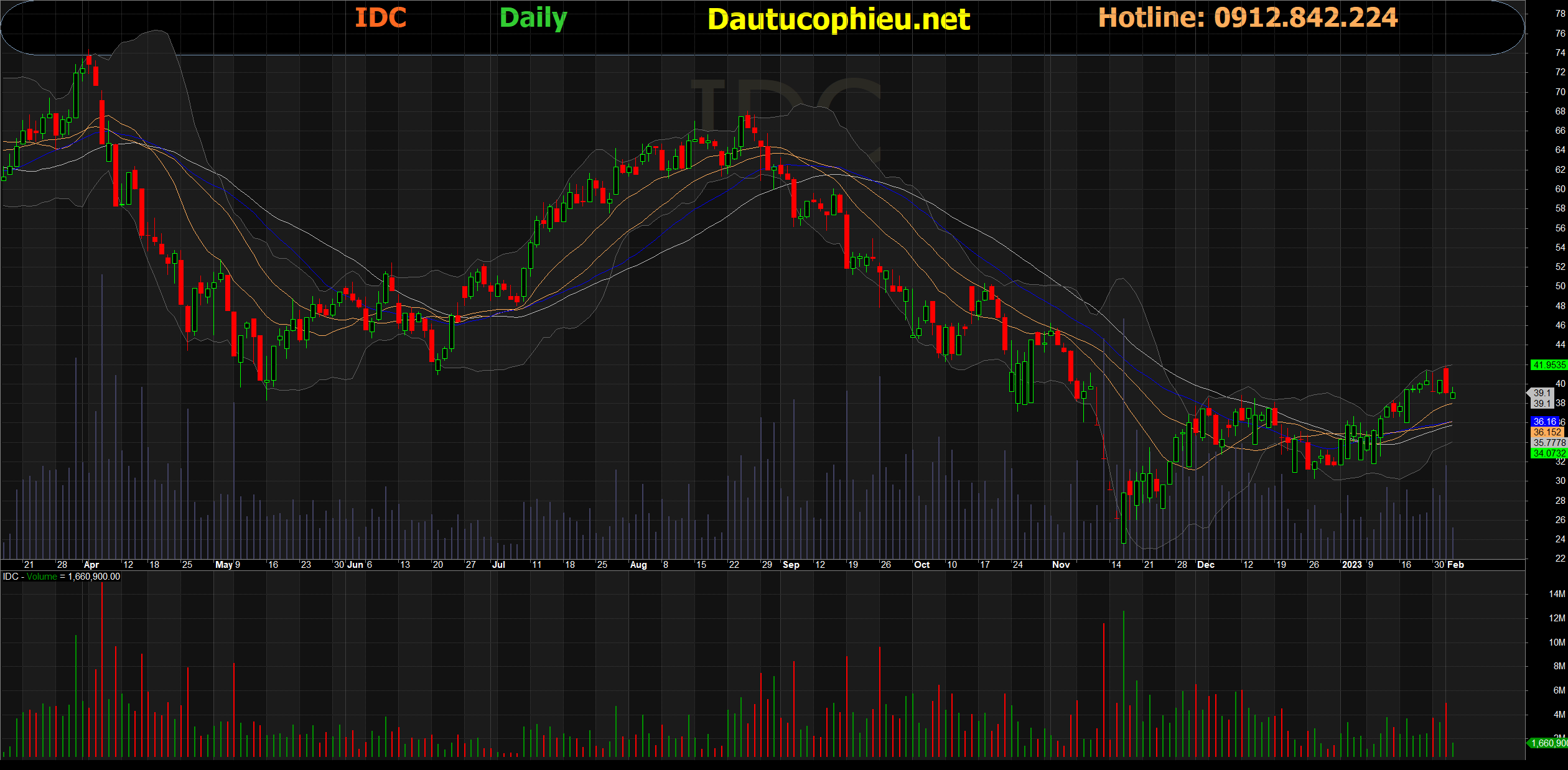
Task: Click the 78 label on price axis
Action: click(1560, 14)
